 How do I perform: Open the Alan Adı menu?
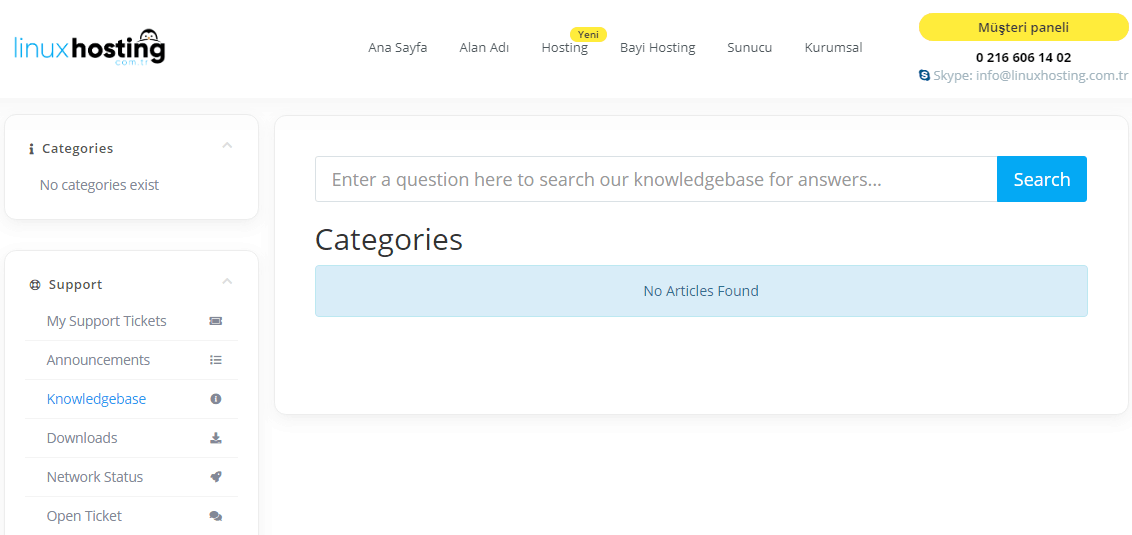click(484, 48)
